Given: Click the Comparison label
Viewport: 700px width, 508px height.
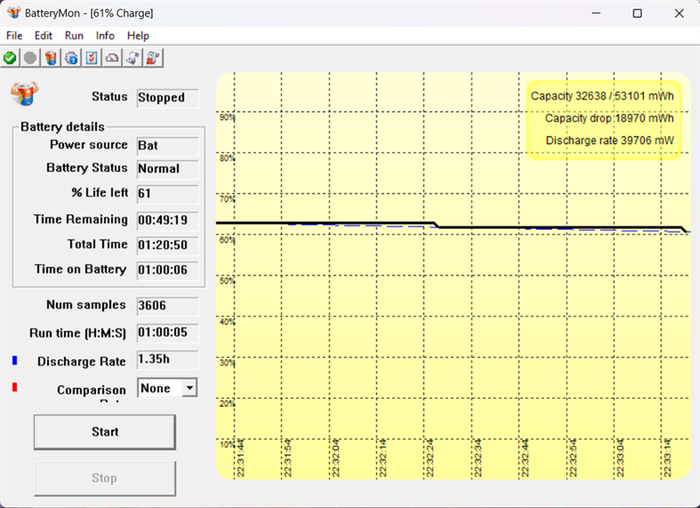Looking at the screenshot, I should [x=92, y=390].
